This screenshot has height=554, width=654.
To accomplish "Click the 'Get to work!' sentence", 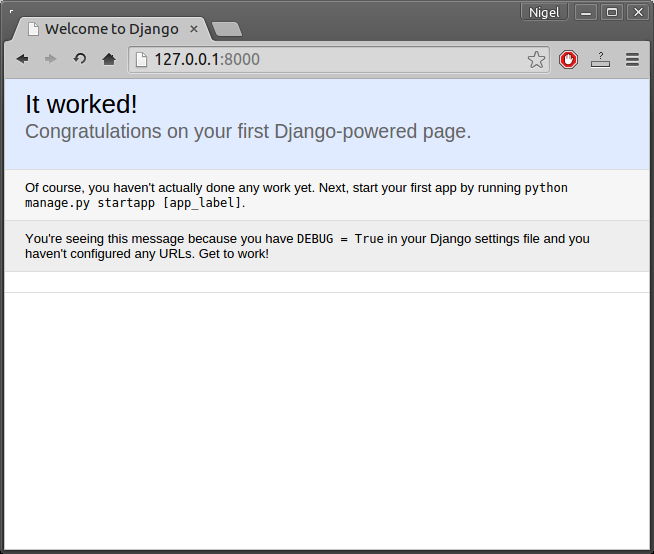I will pyautogui.click(x=234, y=254).
